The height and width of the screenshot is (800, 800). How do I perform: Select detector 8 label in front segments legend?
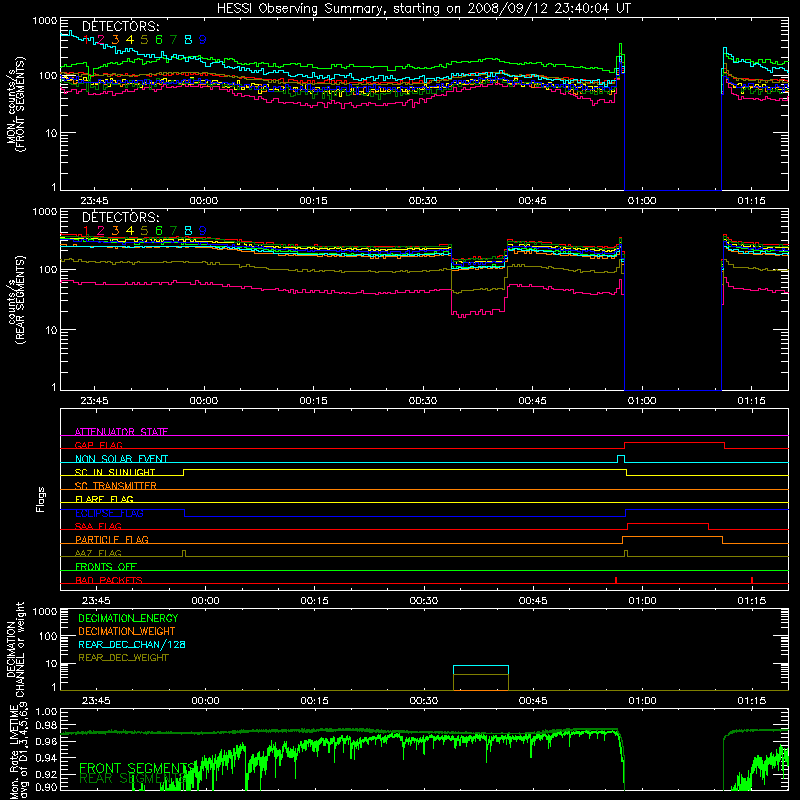coord(188,40)
